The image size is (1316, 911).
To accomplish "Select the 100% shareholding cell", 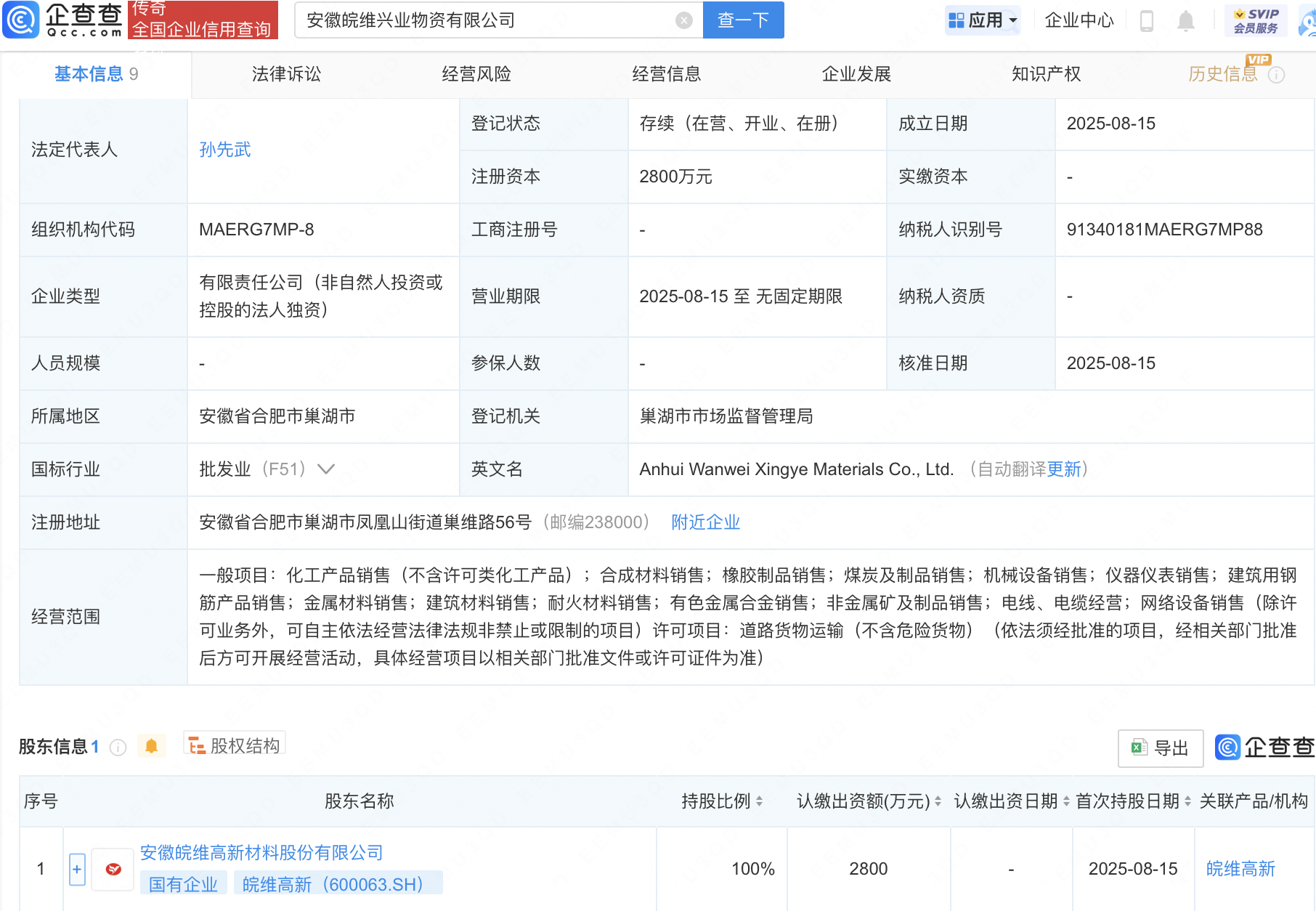I will pos(753,869).
